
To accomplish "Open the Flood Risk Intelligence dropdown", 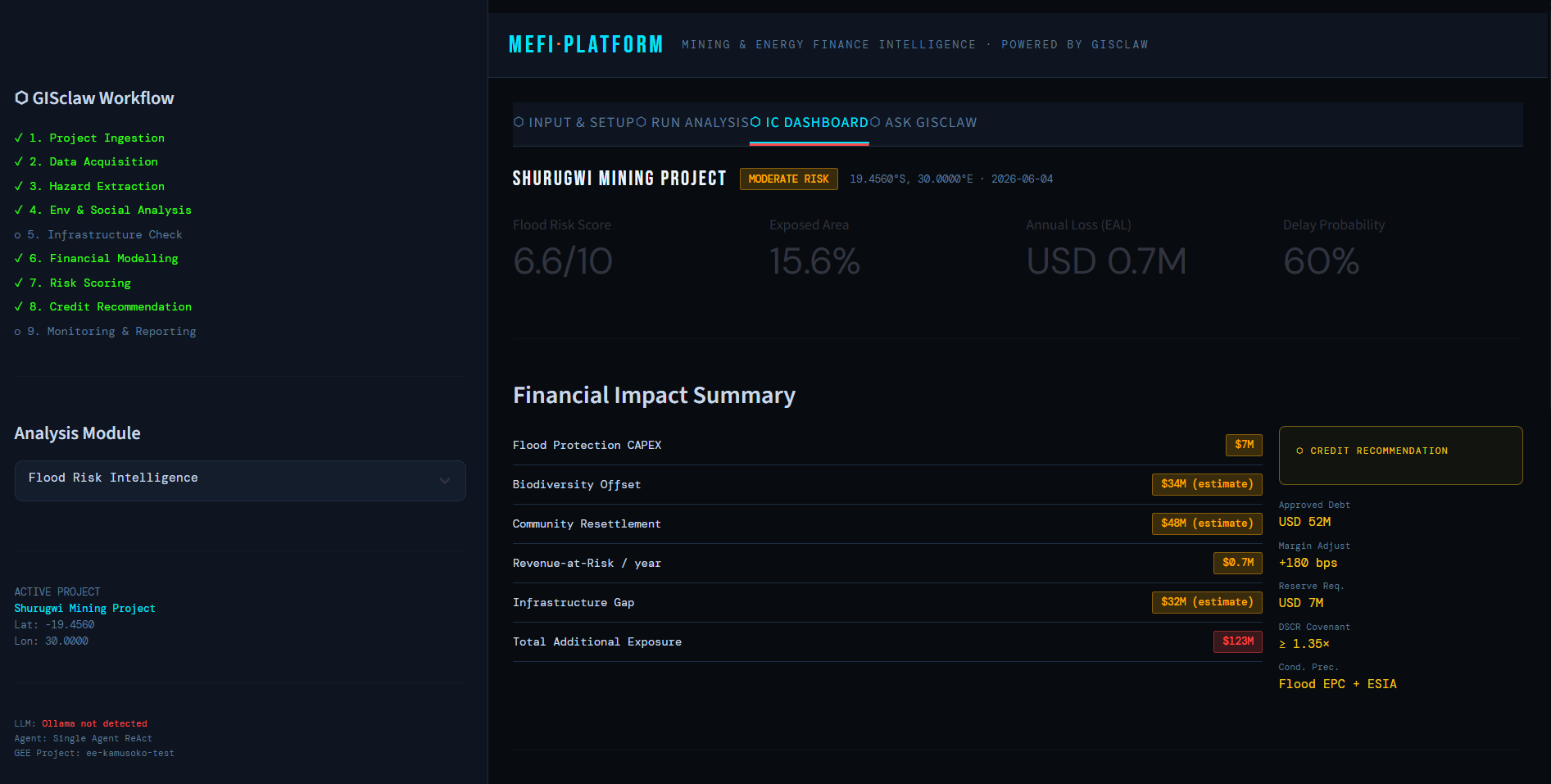I will [x=240, y=481].
